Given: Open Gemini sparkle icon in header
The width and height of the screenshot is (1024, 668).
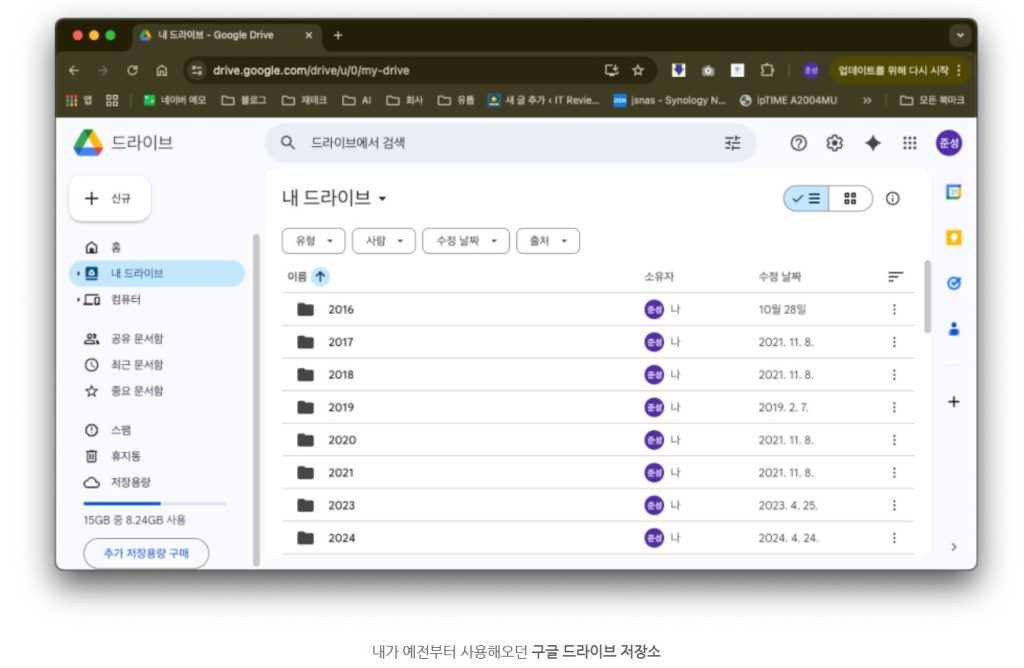Looking at the screenshot, I should coord(872,143).
